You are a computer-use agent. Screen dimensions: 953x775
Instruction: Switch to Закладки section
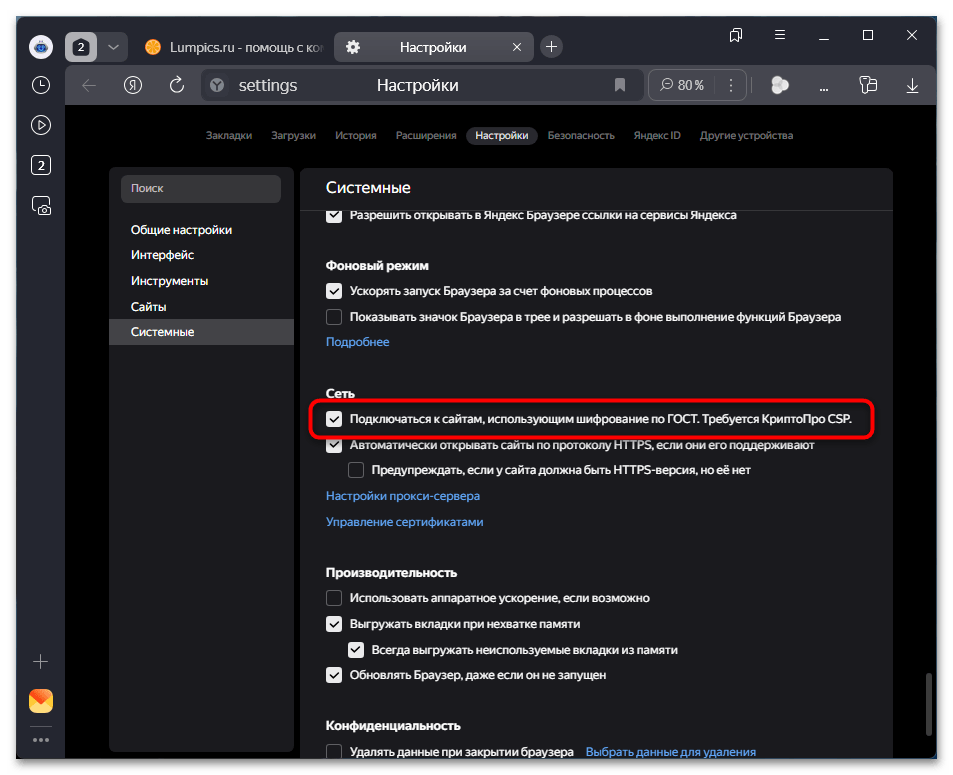pos(229,136)
